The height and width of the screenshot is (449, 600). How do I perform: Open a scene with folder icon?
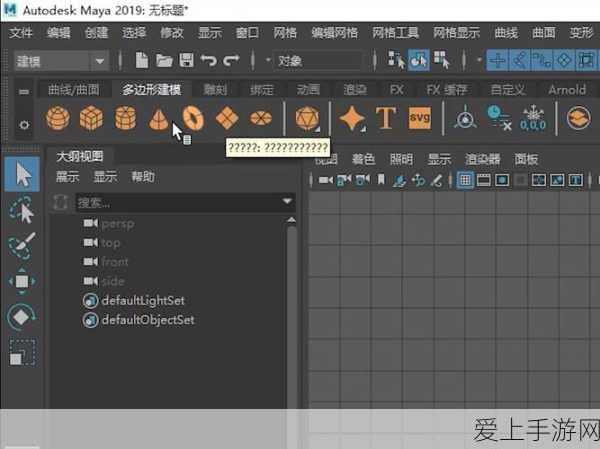coord(165,60)
